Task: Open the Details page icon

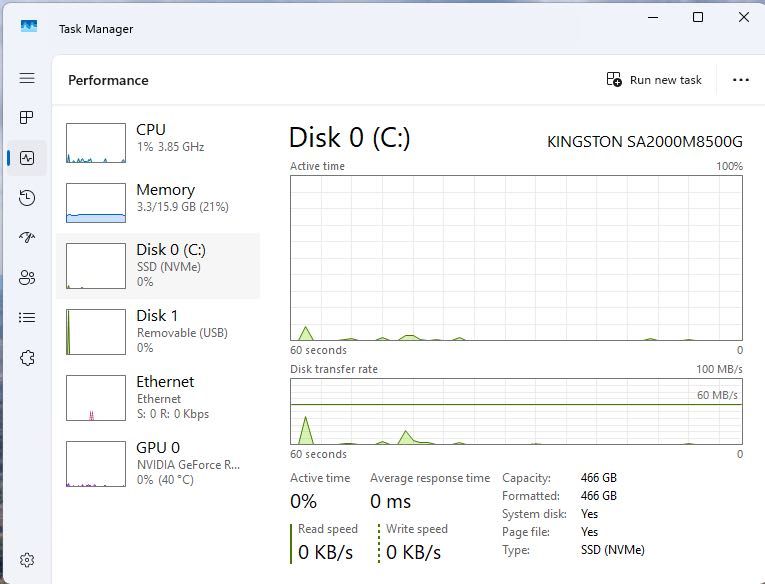Action: 27,318
